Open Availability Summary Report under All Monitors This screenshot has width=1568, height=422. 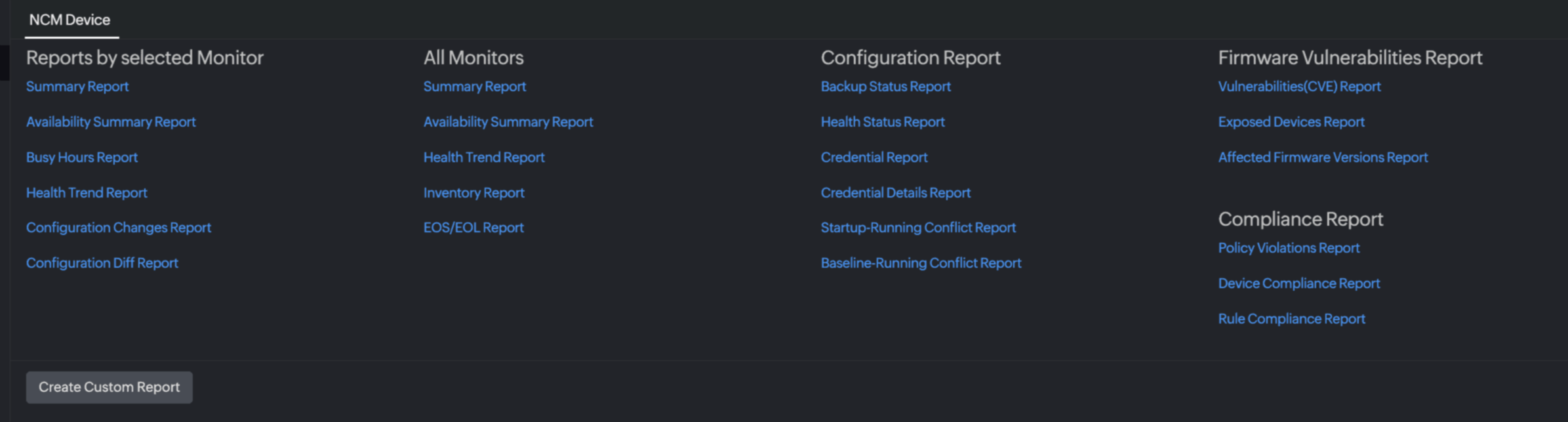(508, 122)
